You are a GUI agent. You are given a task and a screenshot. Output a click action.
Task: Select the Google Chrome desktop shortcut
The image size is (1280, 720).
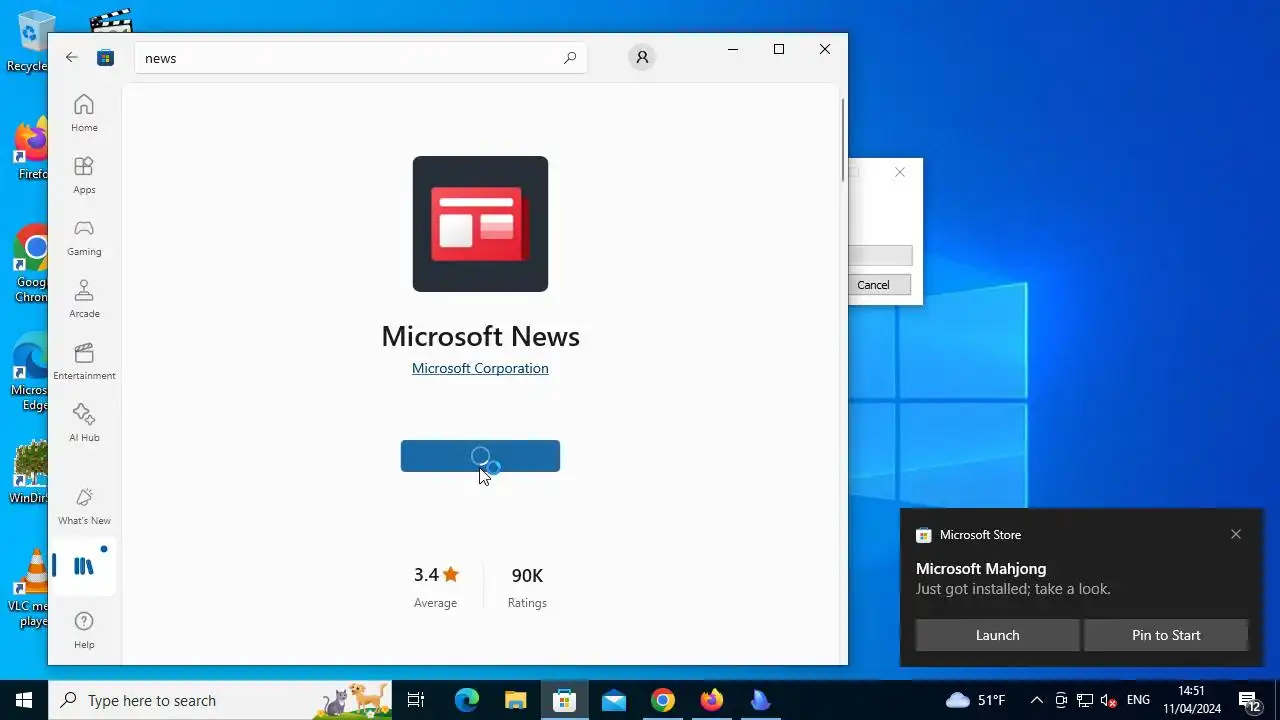(x=30, y=264)
